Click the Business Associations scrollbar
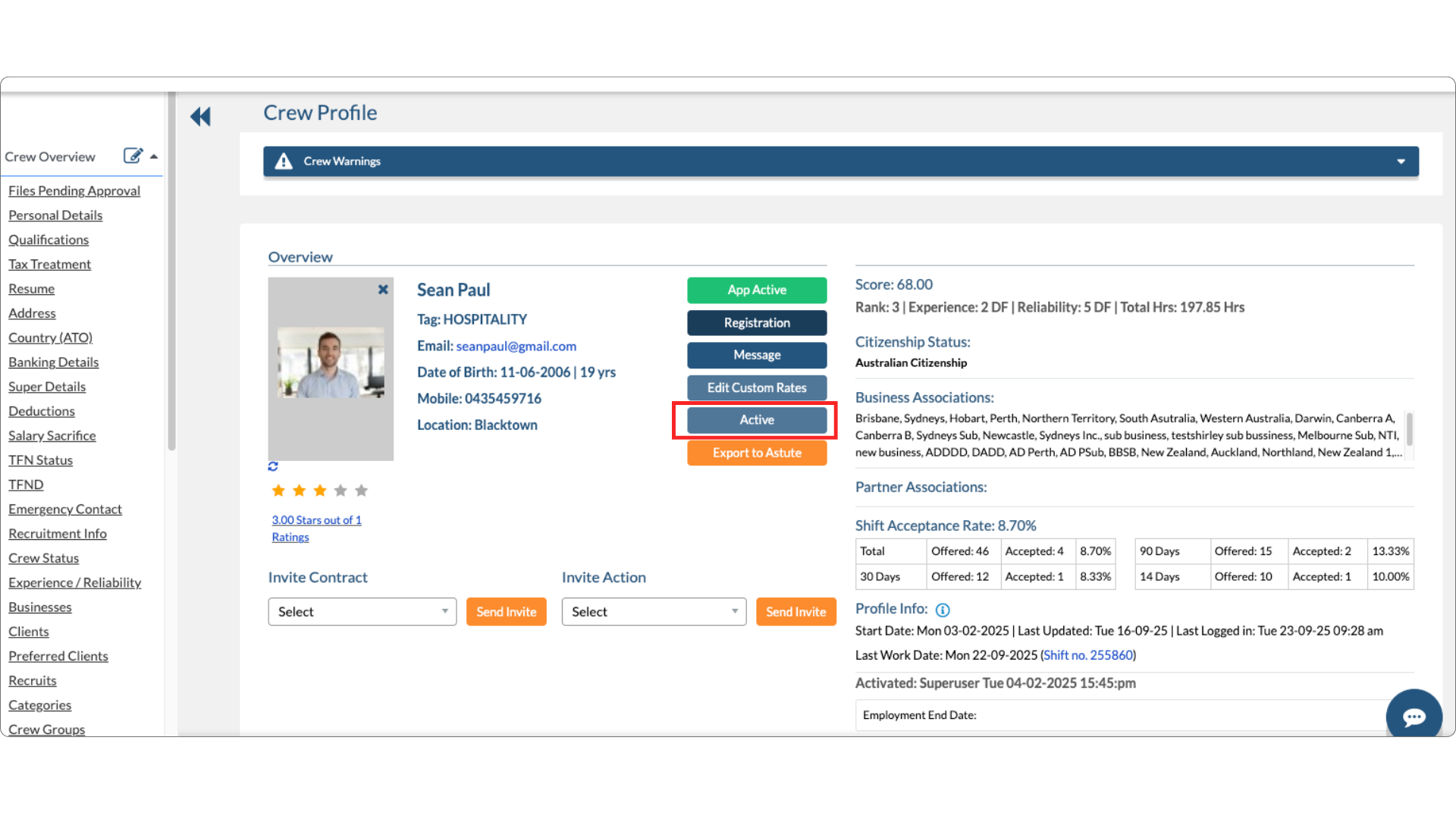The width and height of the screenshot is (1456, 819). (x=1409, y=429)
